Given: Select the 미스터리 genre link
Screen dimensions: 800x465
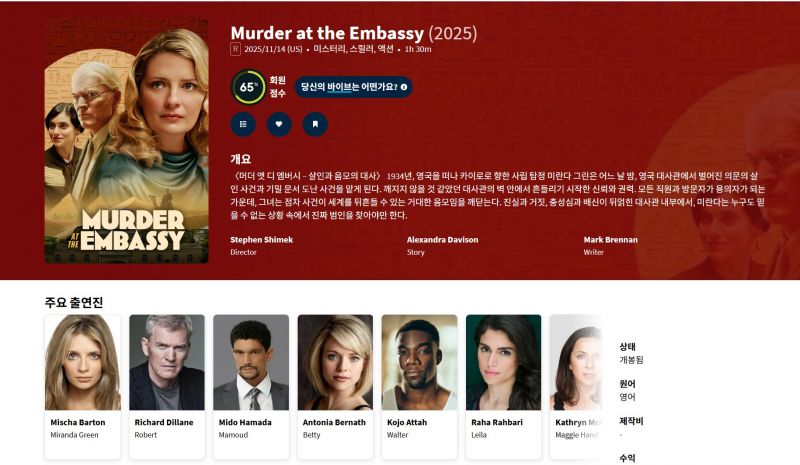Looking at the screenshot, I should point(329,49).
